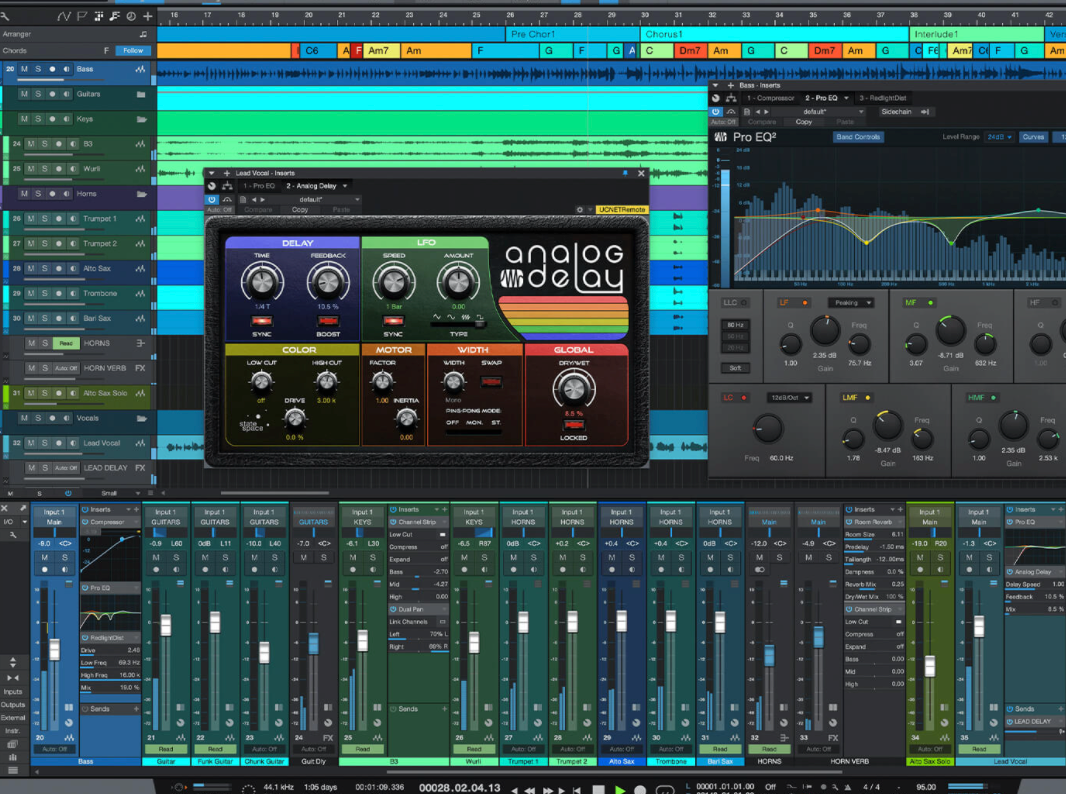This screenshot has height=794, width=1066.
Task: Open the Horns folder track icon
Action: (141, 194)
